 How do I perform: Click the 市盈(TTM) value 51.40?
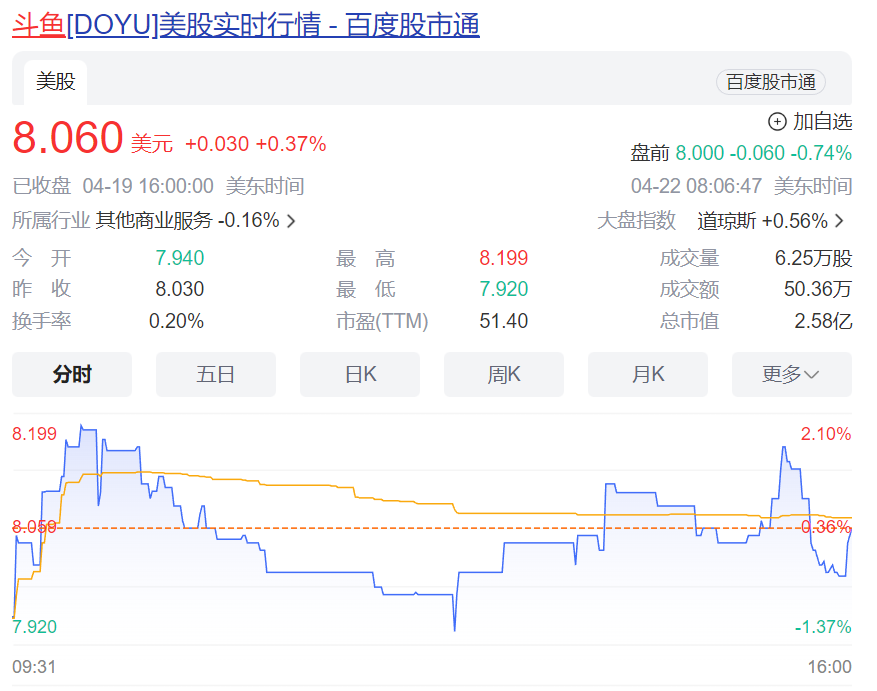[x=503, y=321]
